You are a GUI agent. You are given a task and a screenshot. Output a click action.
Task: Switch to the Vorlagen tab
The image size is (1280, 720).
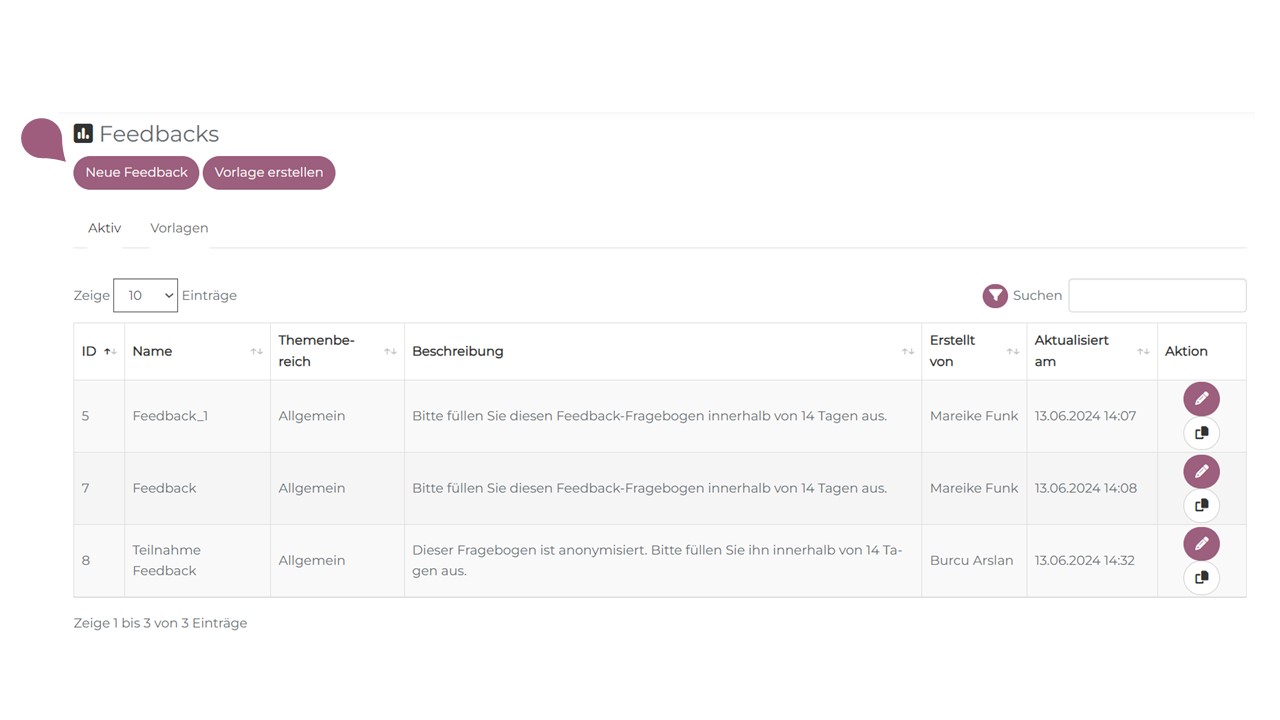179,228
